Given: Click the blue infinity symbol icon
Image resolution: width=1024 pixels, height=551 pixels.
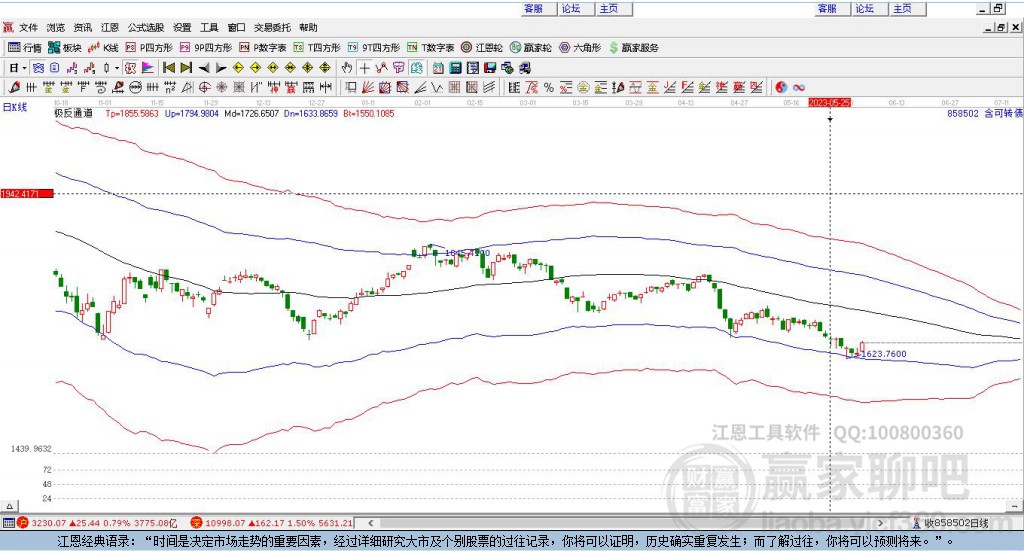Looking at the screenshot, I should 798,87.
